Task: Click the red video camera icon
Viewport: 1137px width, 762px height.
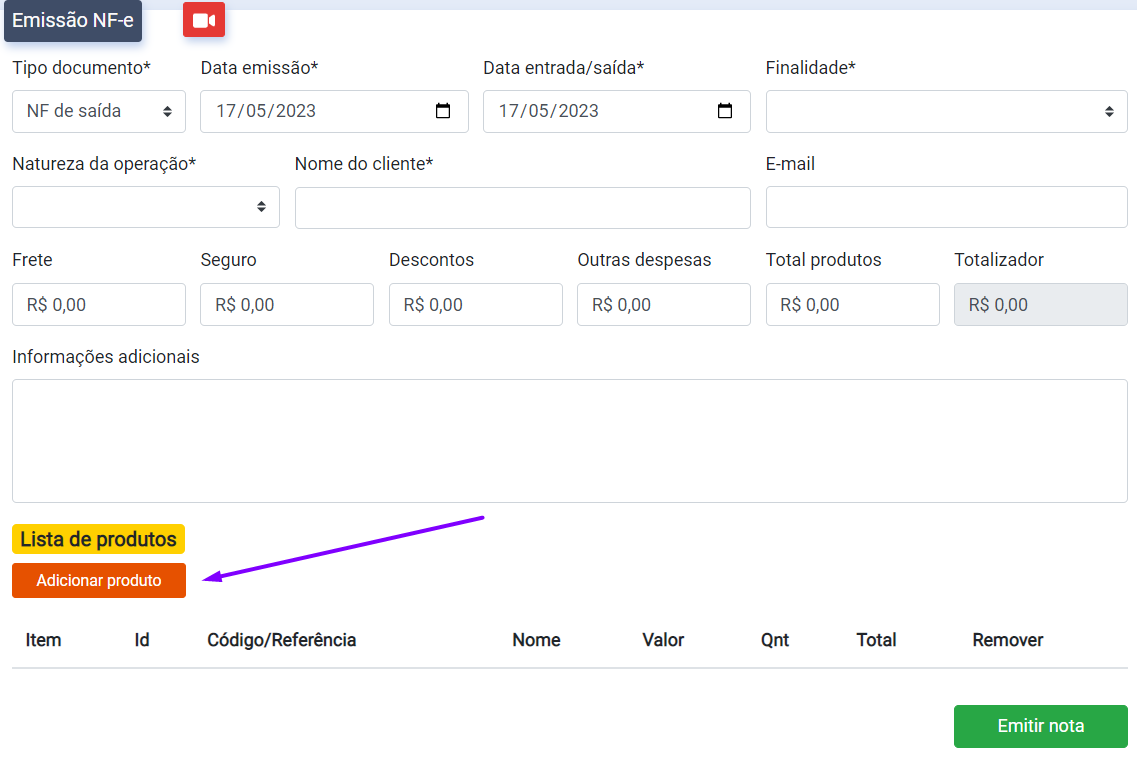Action: coord(204,20)
